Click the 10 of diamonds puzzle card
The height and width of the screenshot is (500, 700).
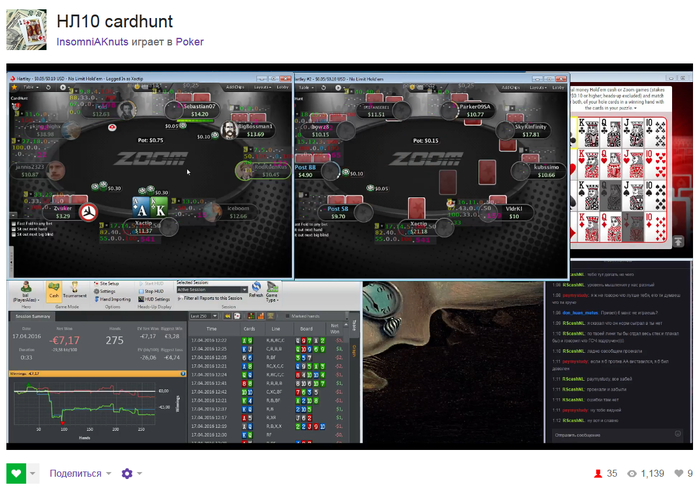pyautogui.click(x=655, y=227)
